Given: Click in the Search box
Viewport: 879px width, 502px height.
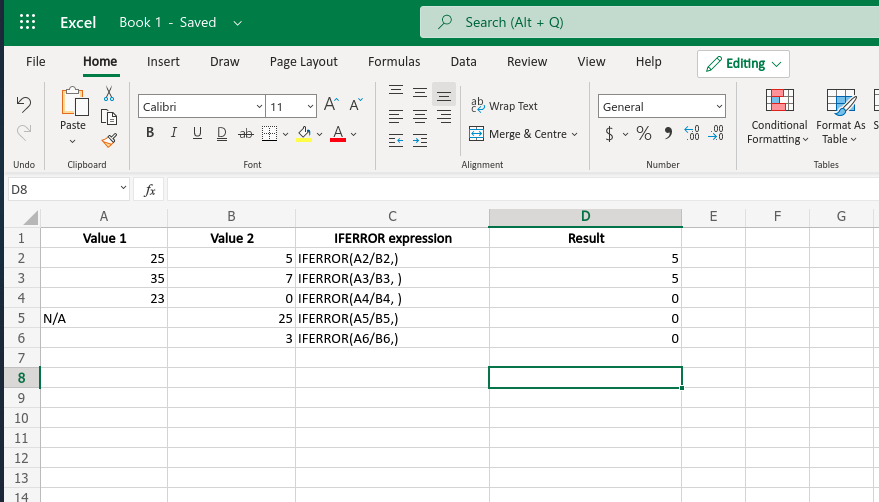Looking at the screenshot, I should point(649,22).
